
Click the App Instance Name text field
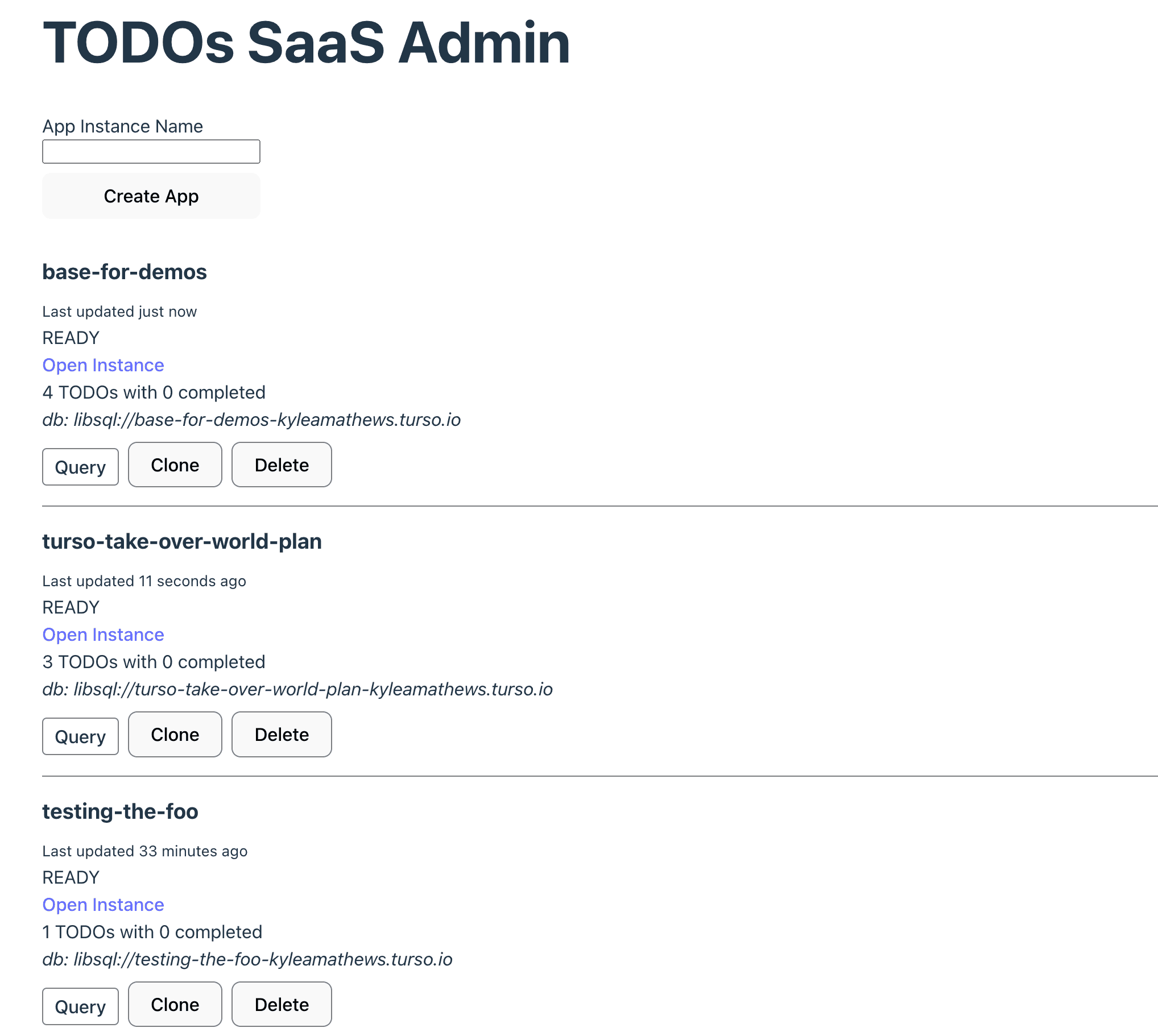[151, 151]
